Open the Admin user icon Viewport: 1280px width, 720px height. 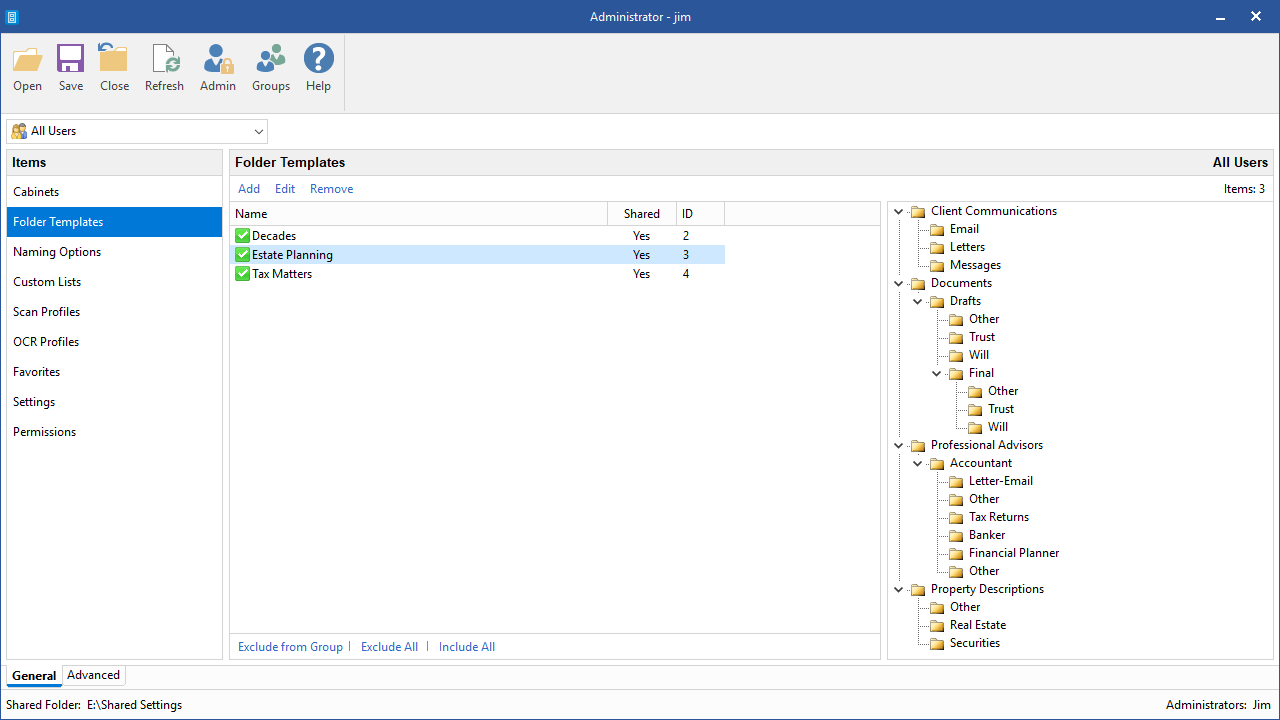pos(218,59)
